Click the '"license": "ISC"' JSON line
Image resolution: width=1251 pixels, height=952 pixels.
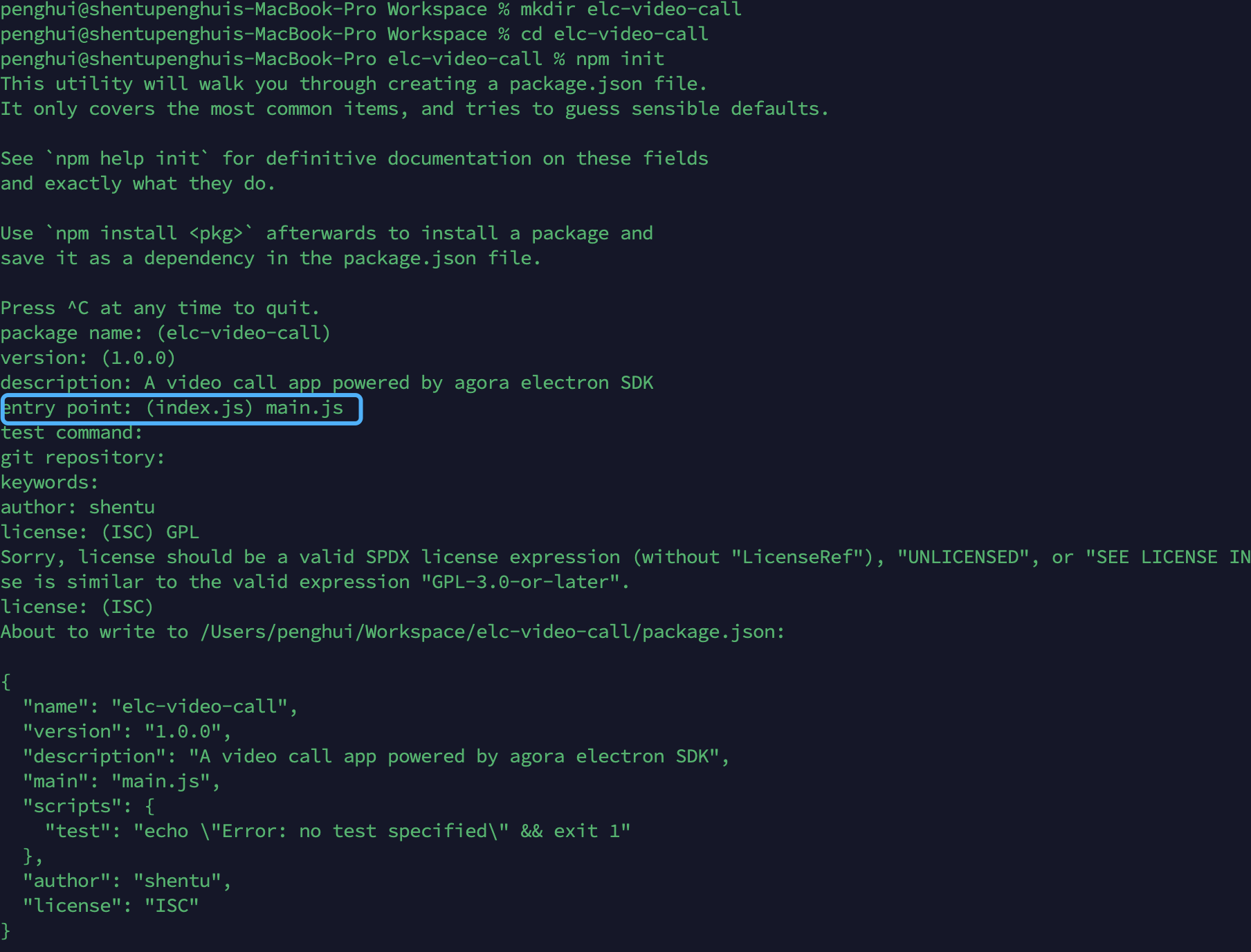(x=111, y=906)
